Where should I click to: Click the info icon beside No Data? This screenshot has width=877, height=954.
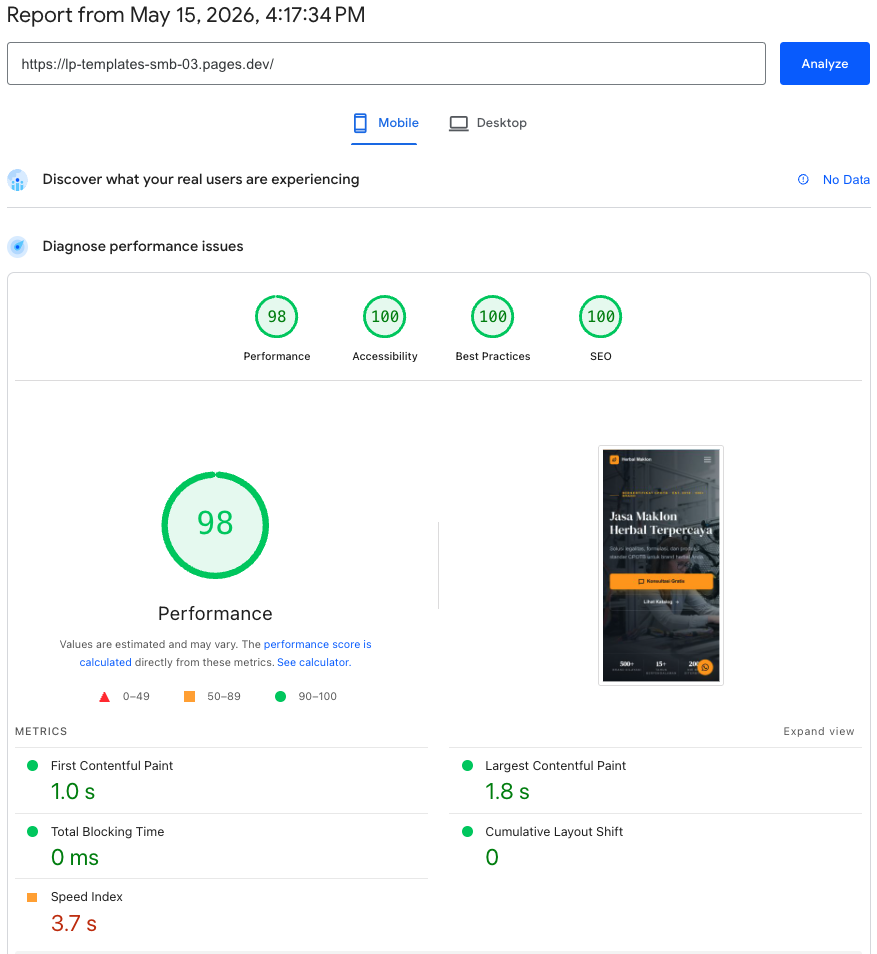(803, 179)
